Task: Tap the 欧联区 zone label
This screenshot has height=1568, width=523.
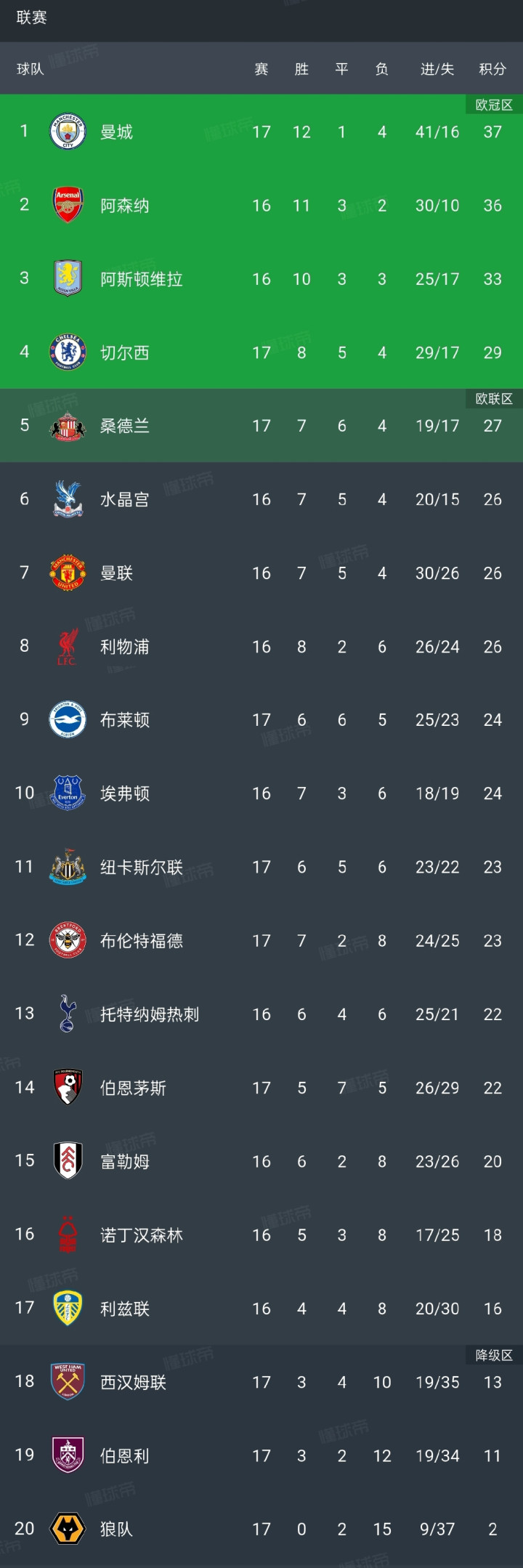Action: [x=494, y=399]
